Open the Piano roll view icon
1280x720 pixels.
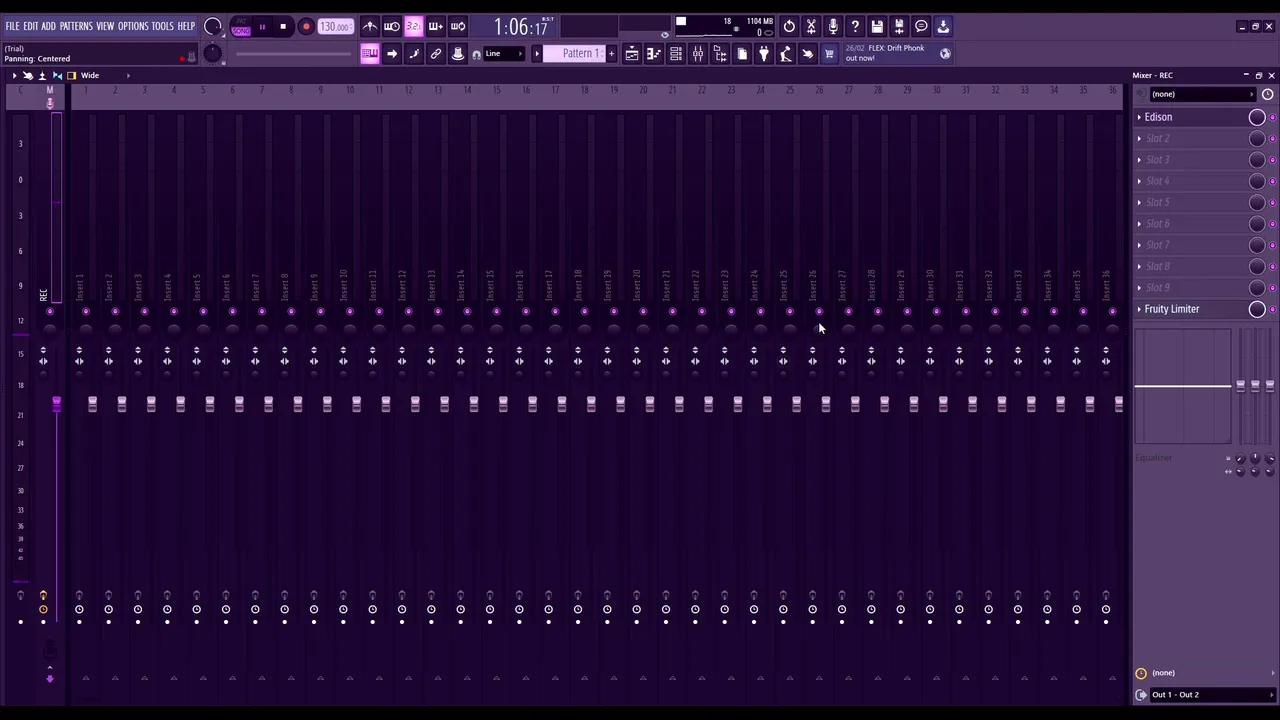pyautogui.click(x=654, y=54)
